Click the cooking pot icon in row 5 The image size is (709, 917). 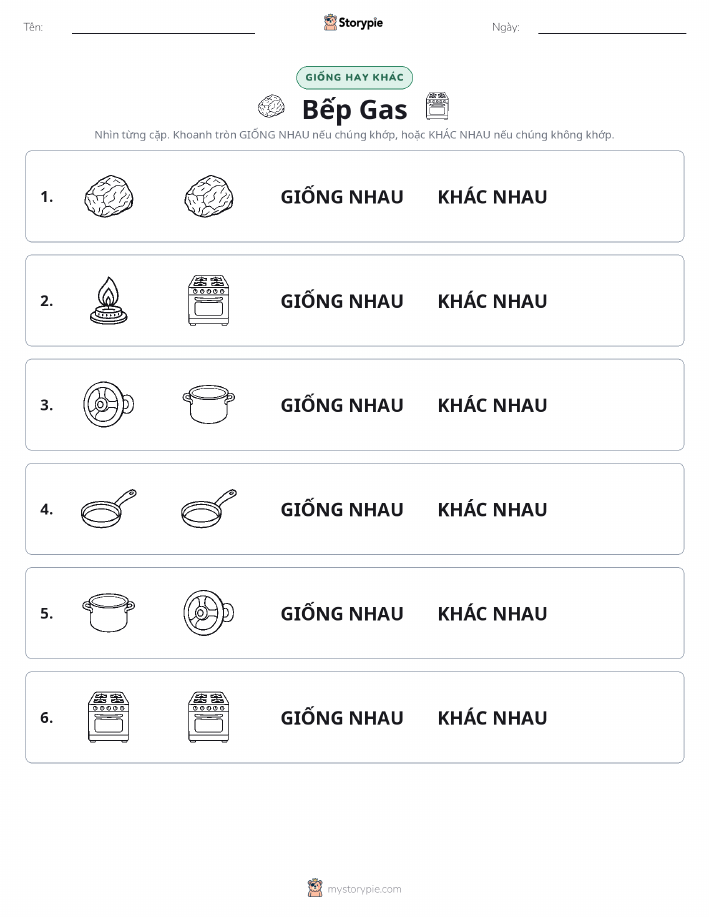pos(109,612)
